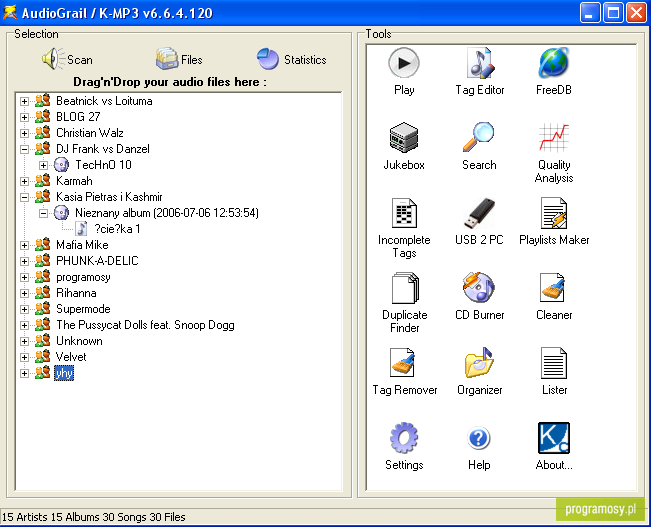Collapse the Kasia Pietras i Kashmir node
The width and height of the screenshot is (651, 527).
tap(24, 197)
